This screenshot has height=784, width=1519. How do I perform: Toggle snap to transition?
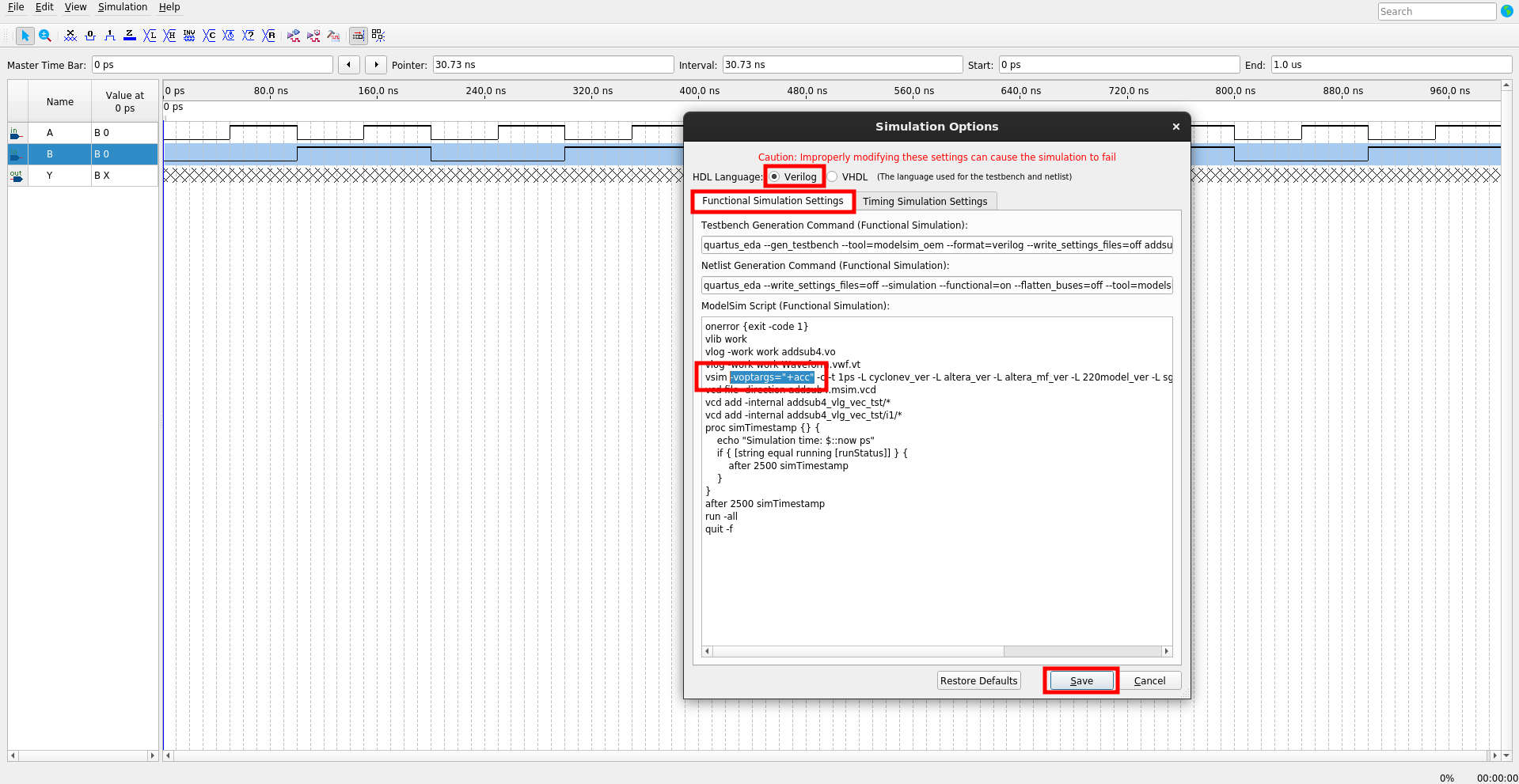pos(359,36)
